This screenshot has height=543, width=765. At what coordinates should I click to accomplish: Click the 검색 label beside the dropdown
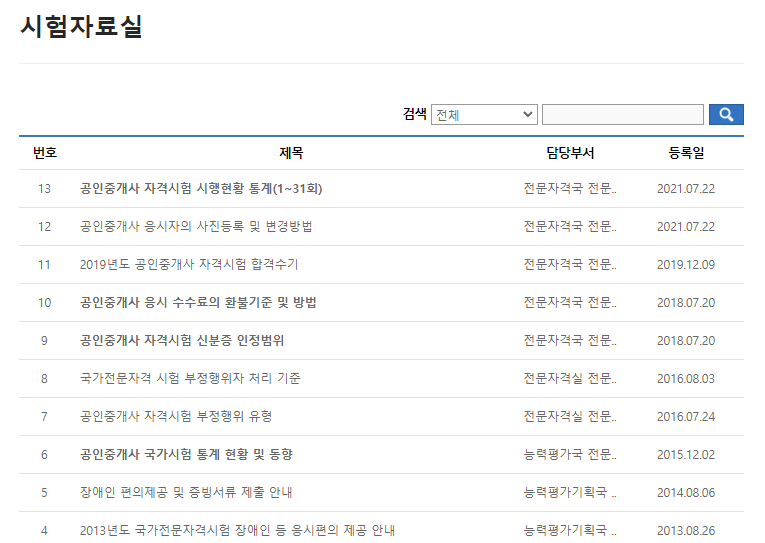415,114
